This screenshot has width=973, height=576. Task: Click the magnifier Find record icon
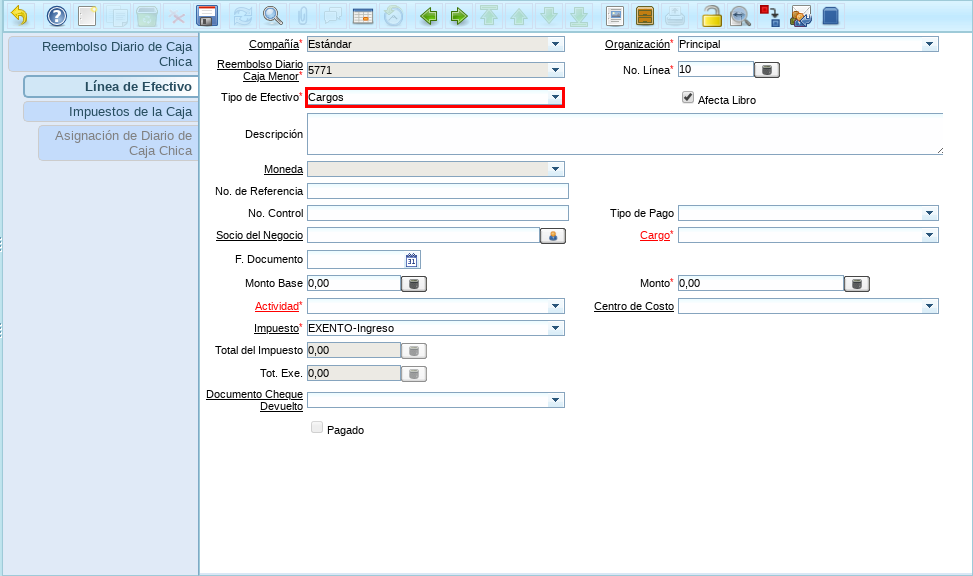(272, 16)
